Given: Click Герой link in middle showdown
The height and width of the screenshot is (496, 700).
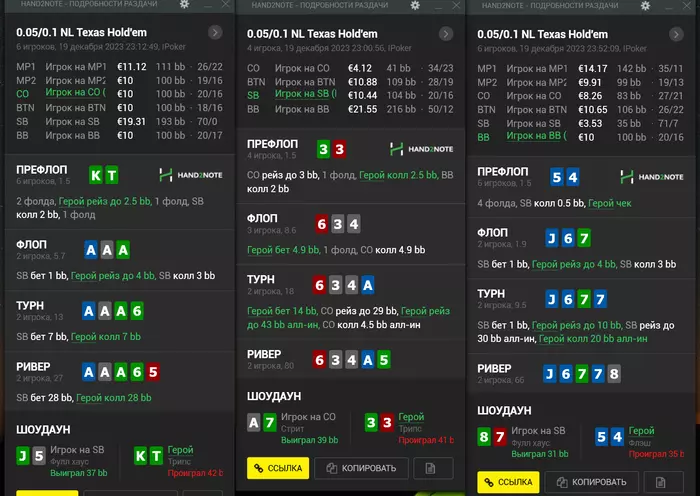Looking at the screenshot, I should (411, 417).
